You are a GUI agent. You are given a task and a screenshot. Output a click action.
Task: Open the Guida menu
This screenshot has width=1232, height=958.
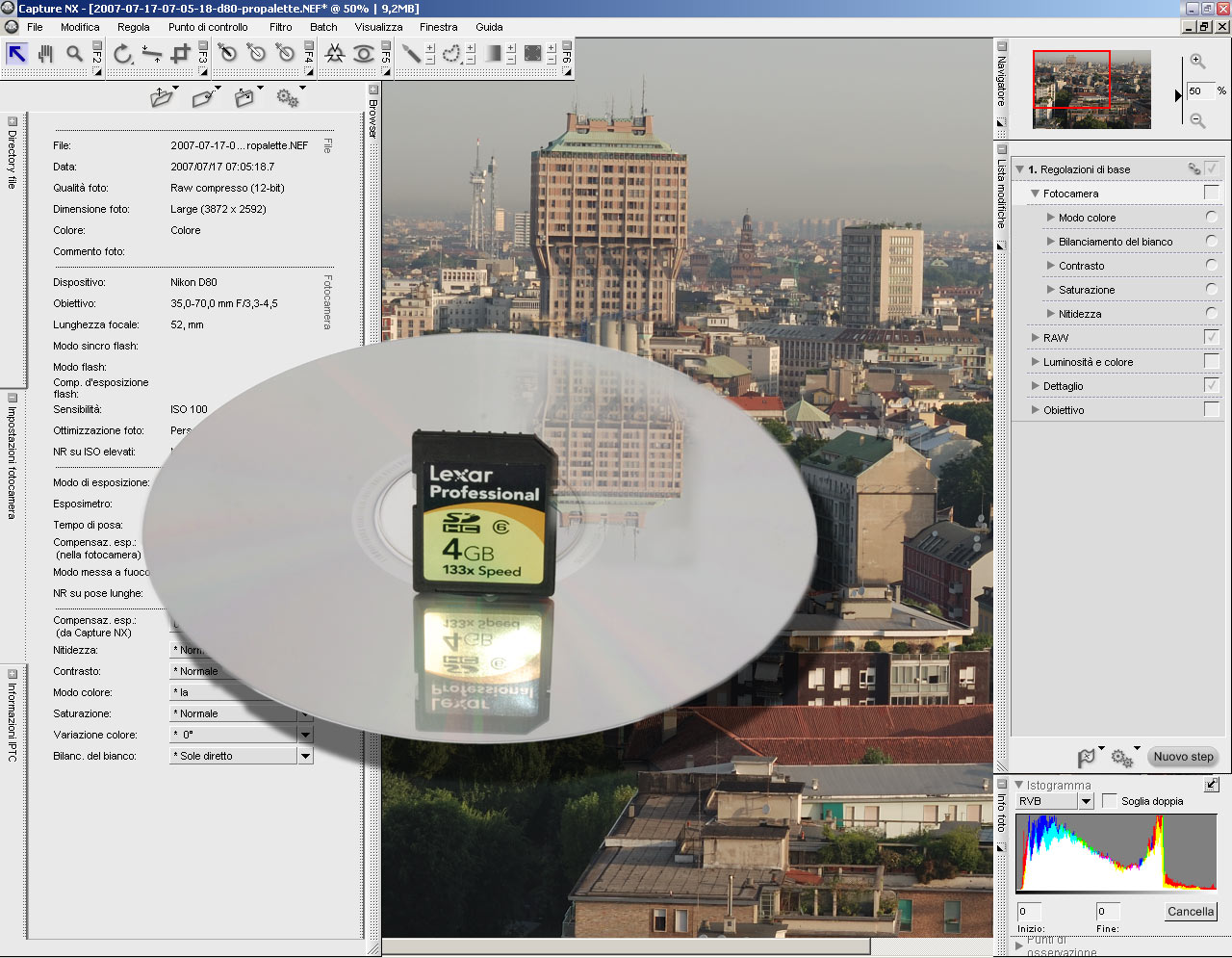click(x=489, y=27)
